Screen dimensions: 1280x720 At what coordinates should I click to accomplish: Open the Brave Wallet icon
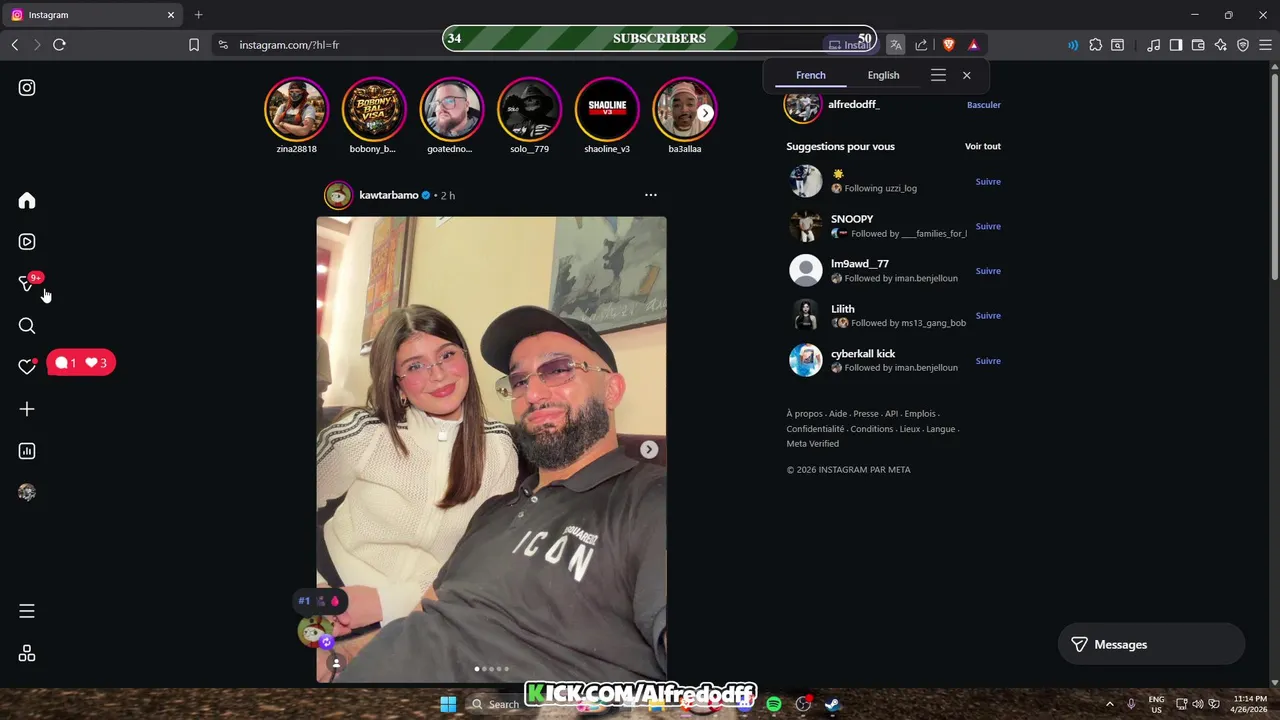1198,45
